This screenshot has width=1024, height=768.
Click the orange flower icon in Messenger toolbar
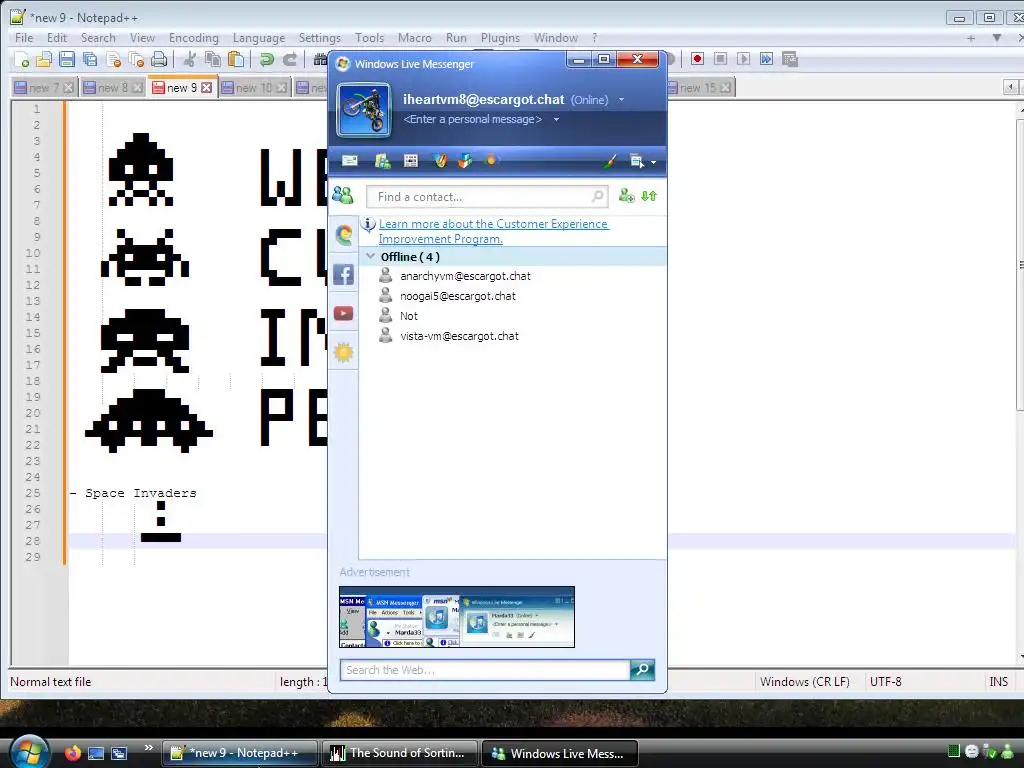(491, 160)
